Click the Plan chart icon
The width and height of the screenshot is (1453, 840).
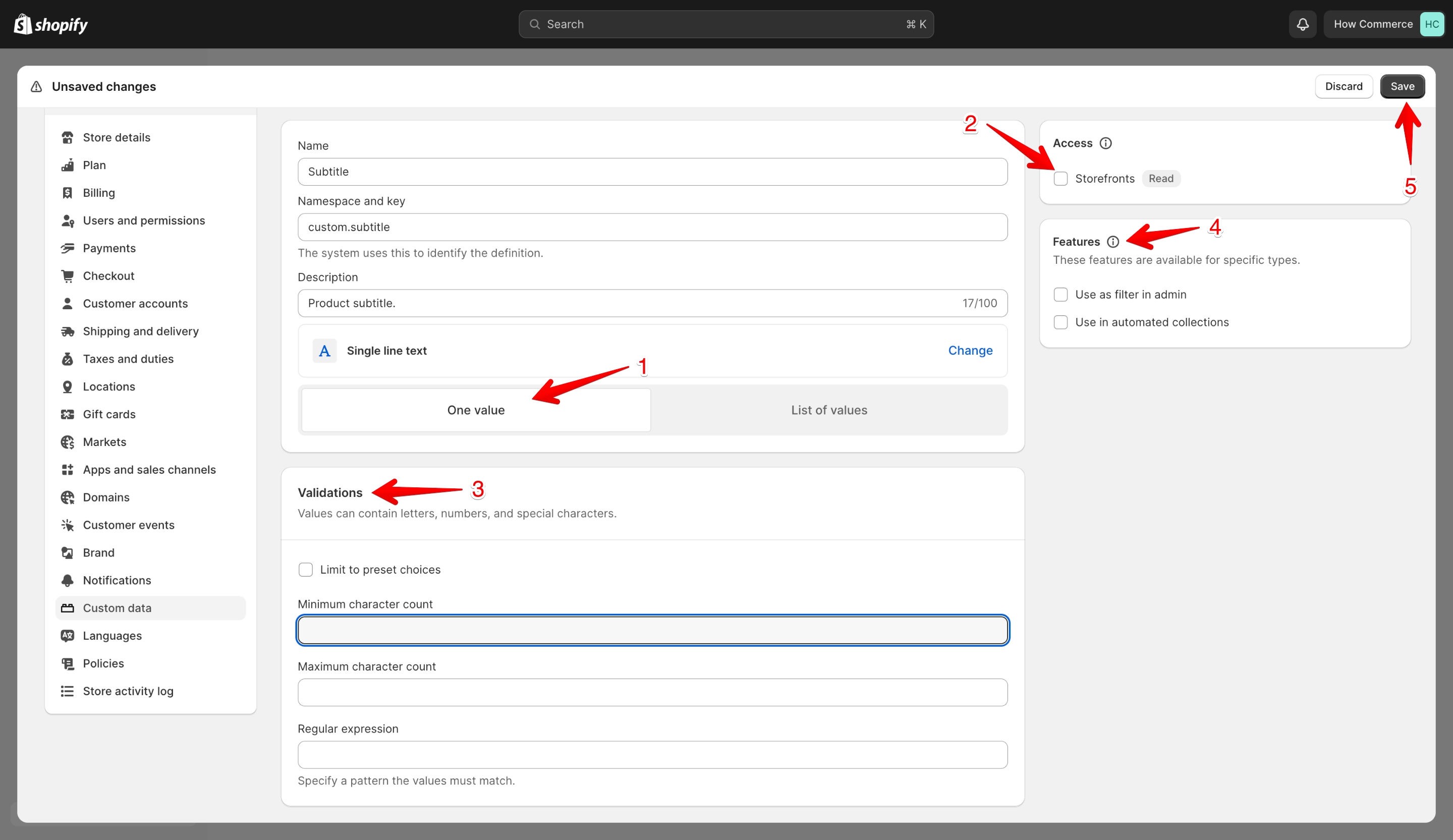[68, 165]
